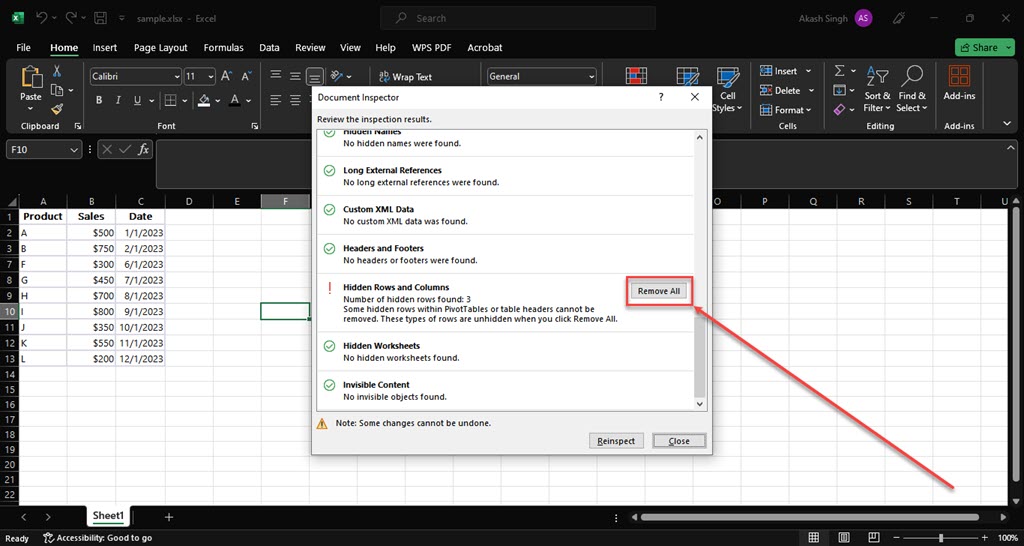Click the Conditional Formatting icon
The height and width of the screenshot is (546, 1024).
click(635, 77)
